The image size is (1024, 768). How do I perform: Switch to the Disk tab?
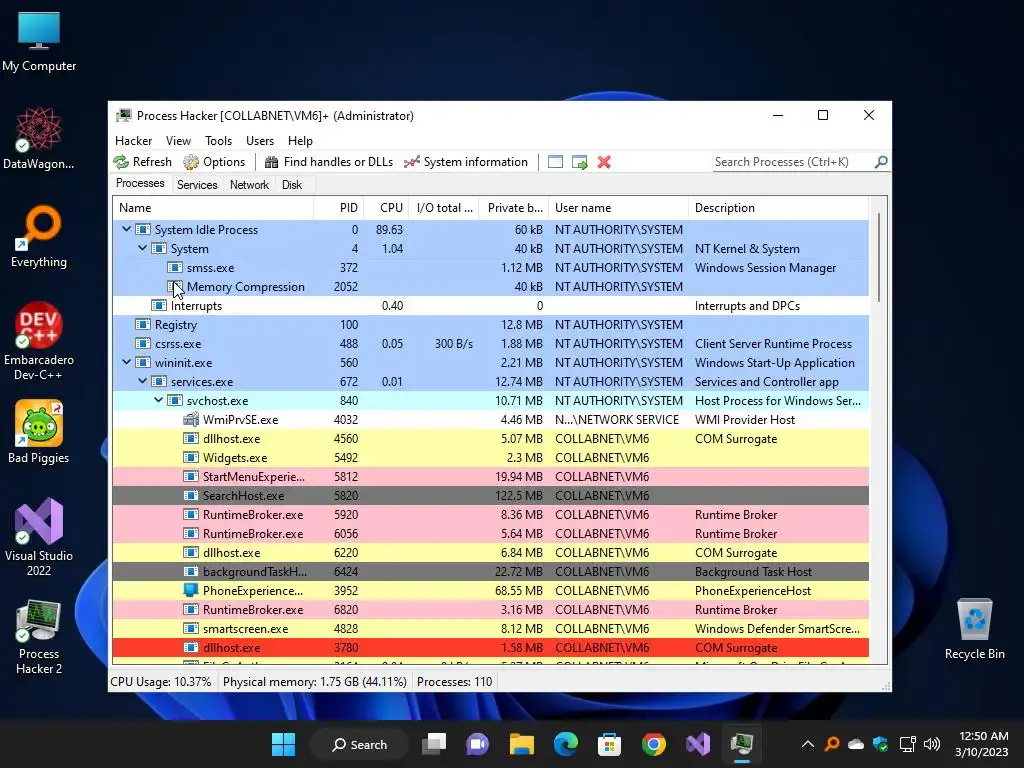point(292,185)
